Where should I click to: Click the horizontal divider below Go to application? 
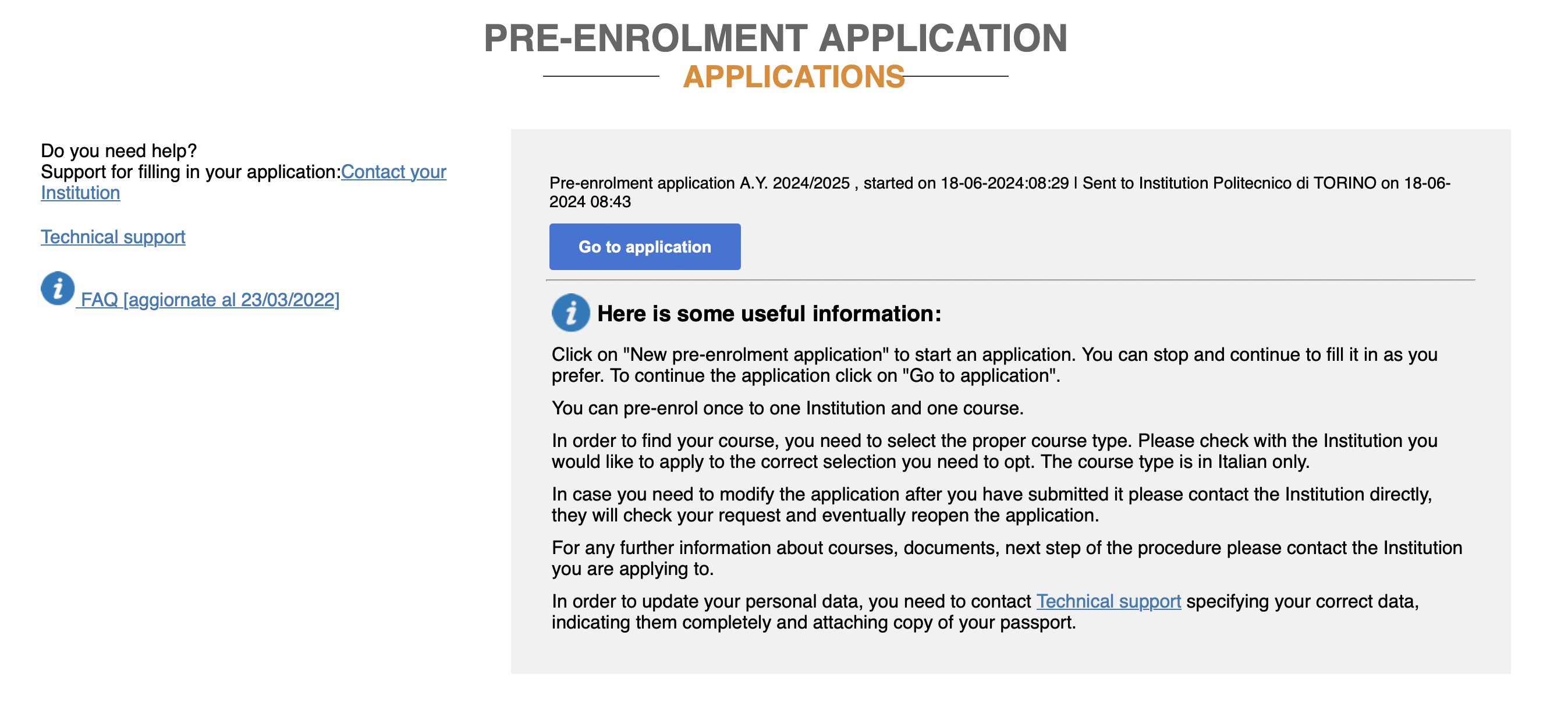[x=1010, y=280]
